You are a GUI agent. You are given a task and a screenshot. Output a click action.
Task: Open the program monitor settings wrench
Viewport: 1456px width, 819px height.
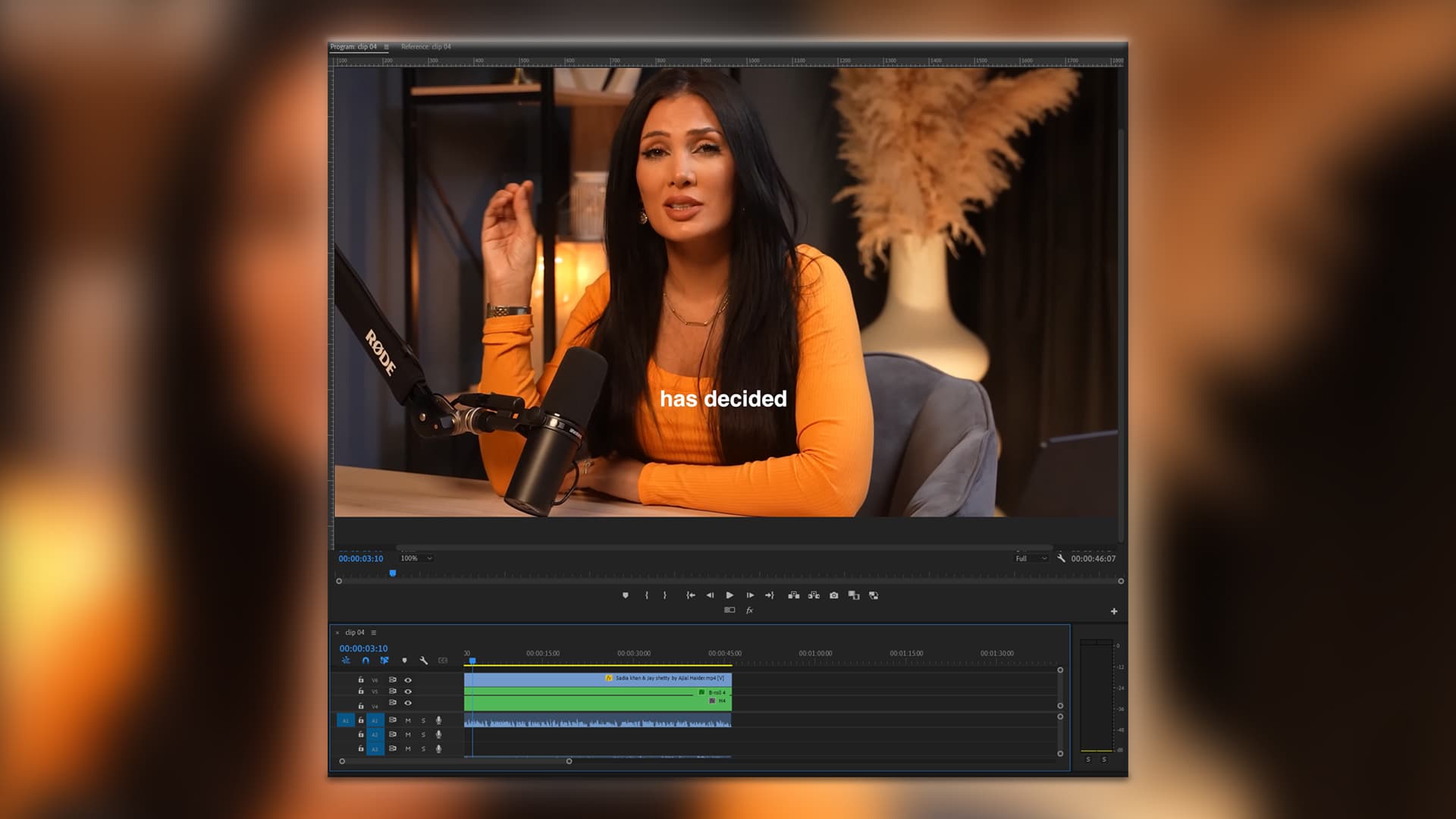tap(1061, 558)
